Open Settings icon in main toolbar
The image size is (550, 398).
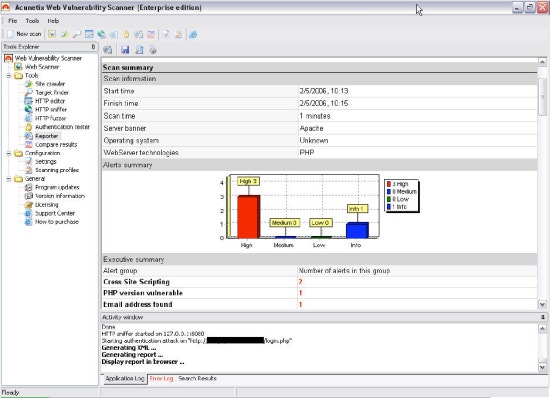click(x=166, y=34)
